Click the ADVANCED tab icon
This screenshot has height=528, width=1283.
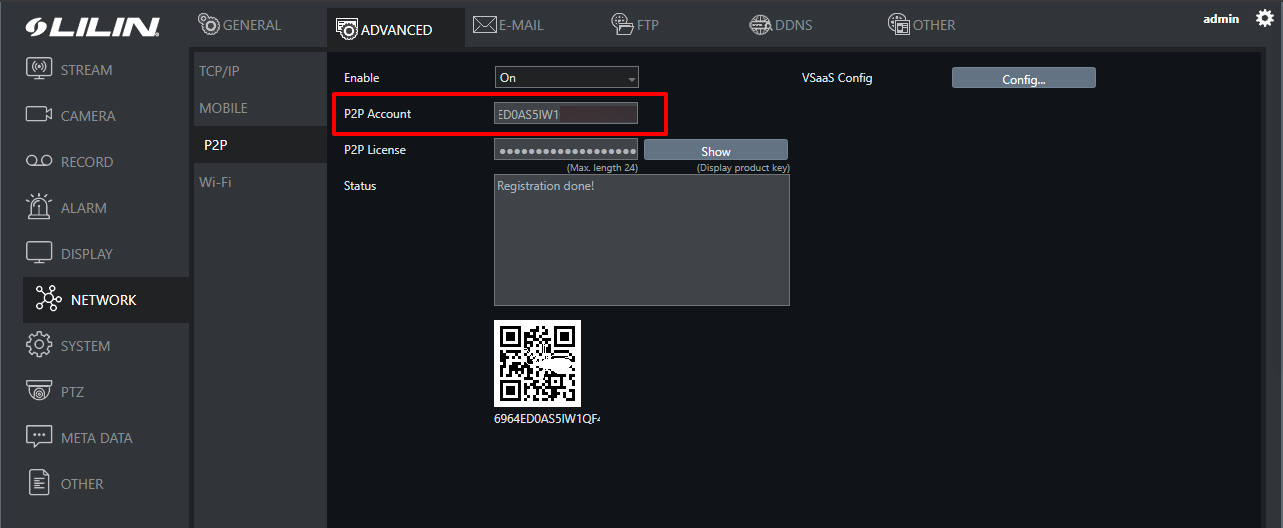tap(347, 29)
